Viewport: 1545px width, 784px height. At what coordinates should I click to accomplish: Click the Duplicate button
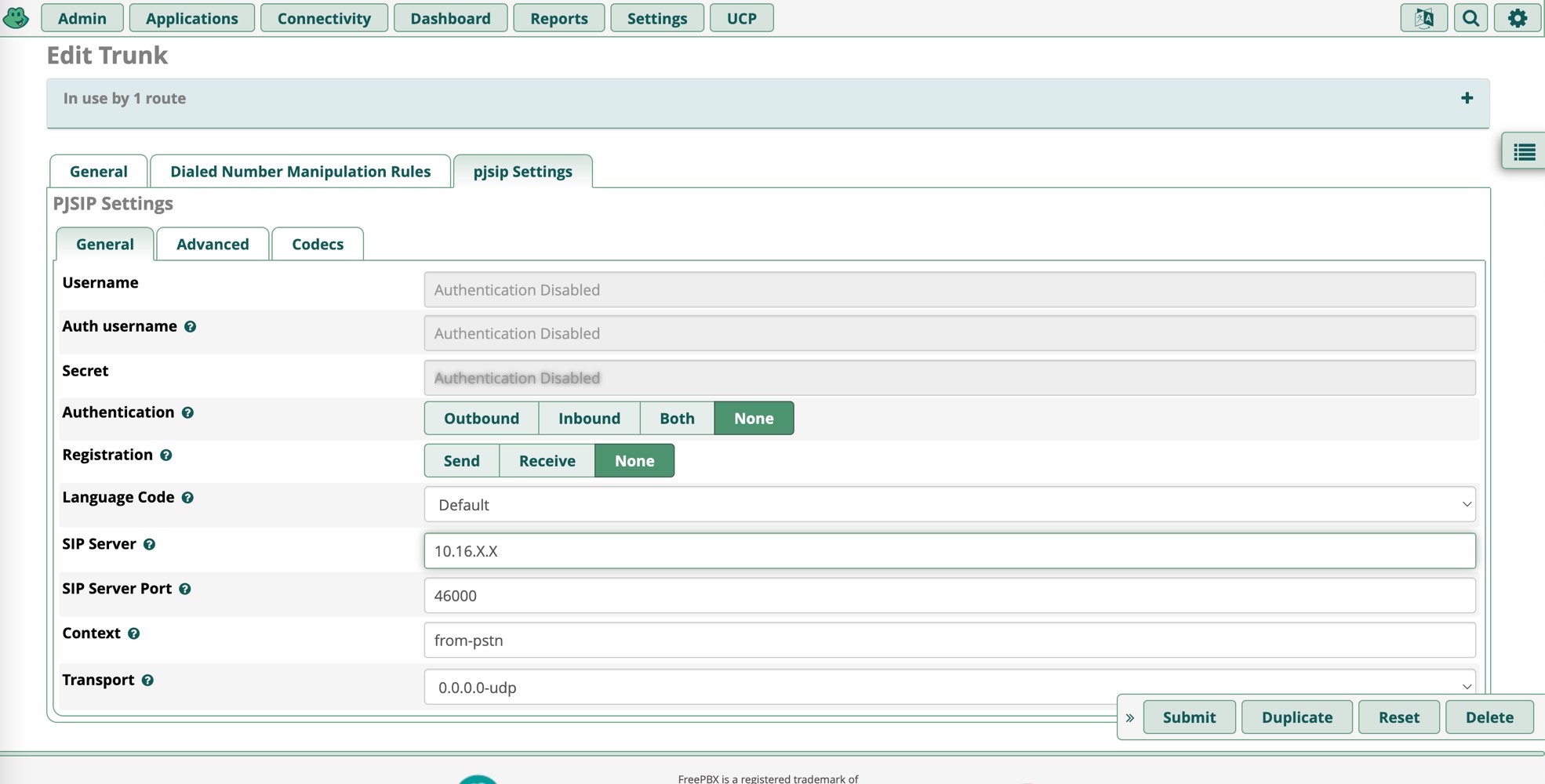[1296, 717]
